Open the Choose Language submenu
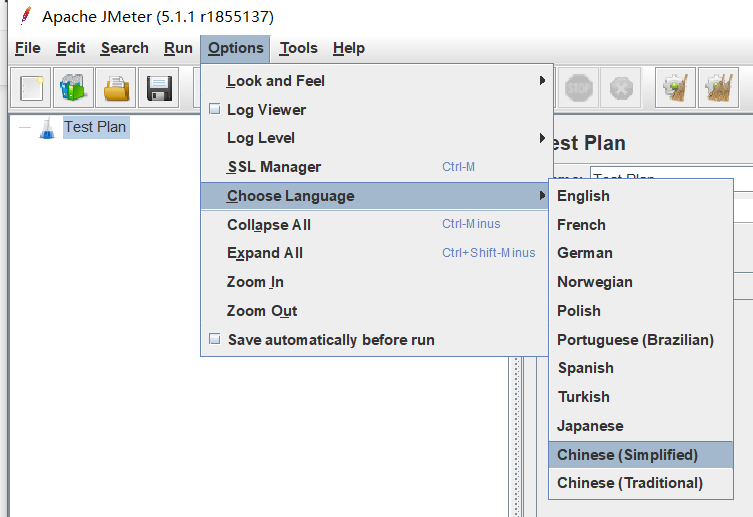Viewport: 753px width, 517px height. coord(375,196)
